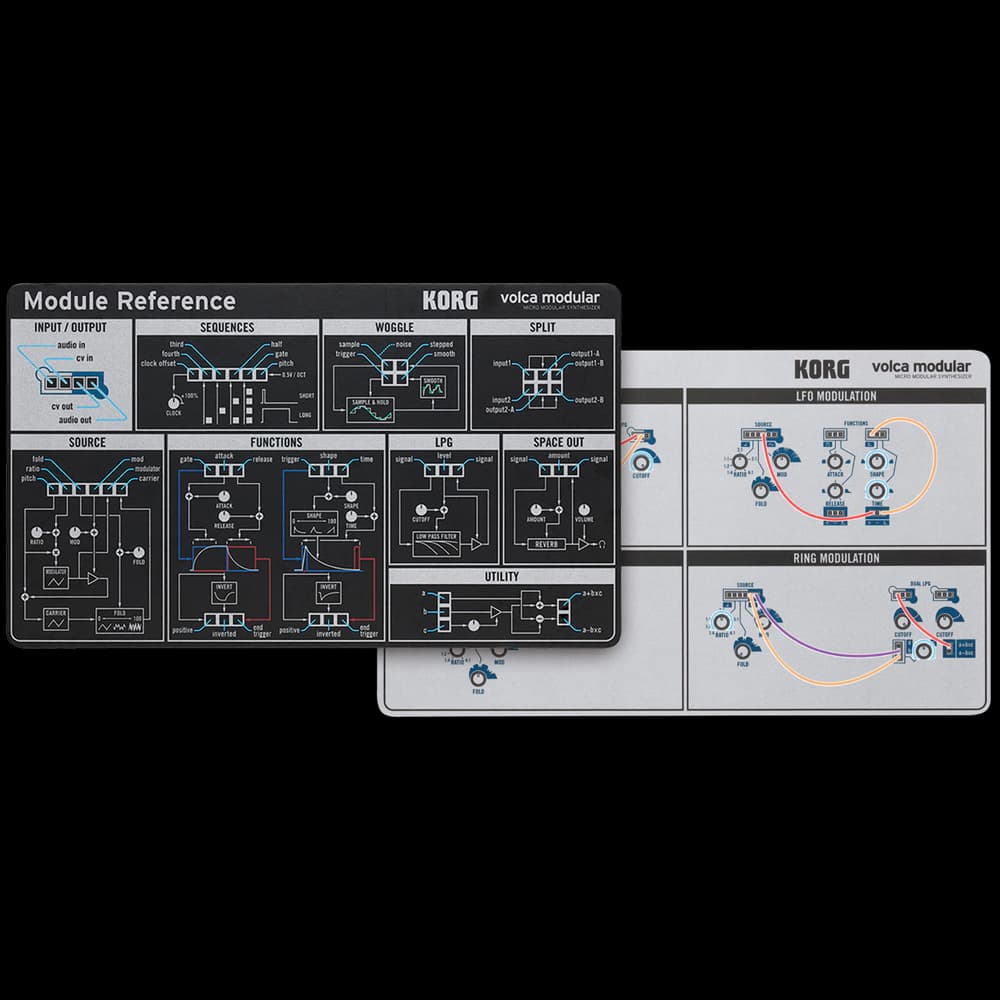
Task: Click the SOURCE section header on the black card
Action: pos(87,442)
